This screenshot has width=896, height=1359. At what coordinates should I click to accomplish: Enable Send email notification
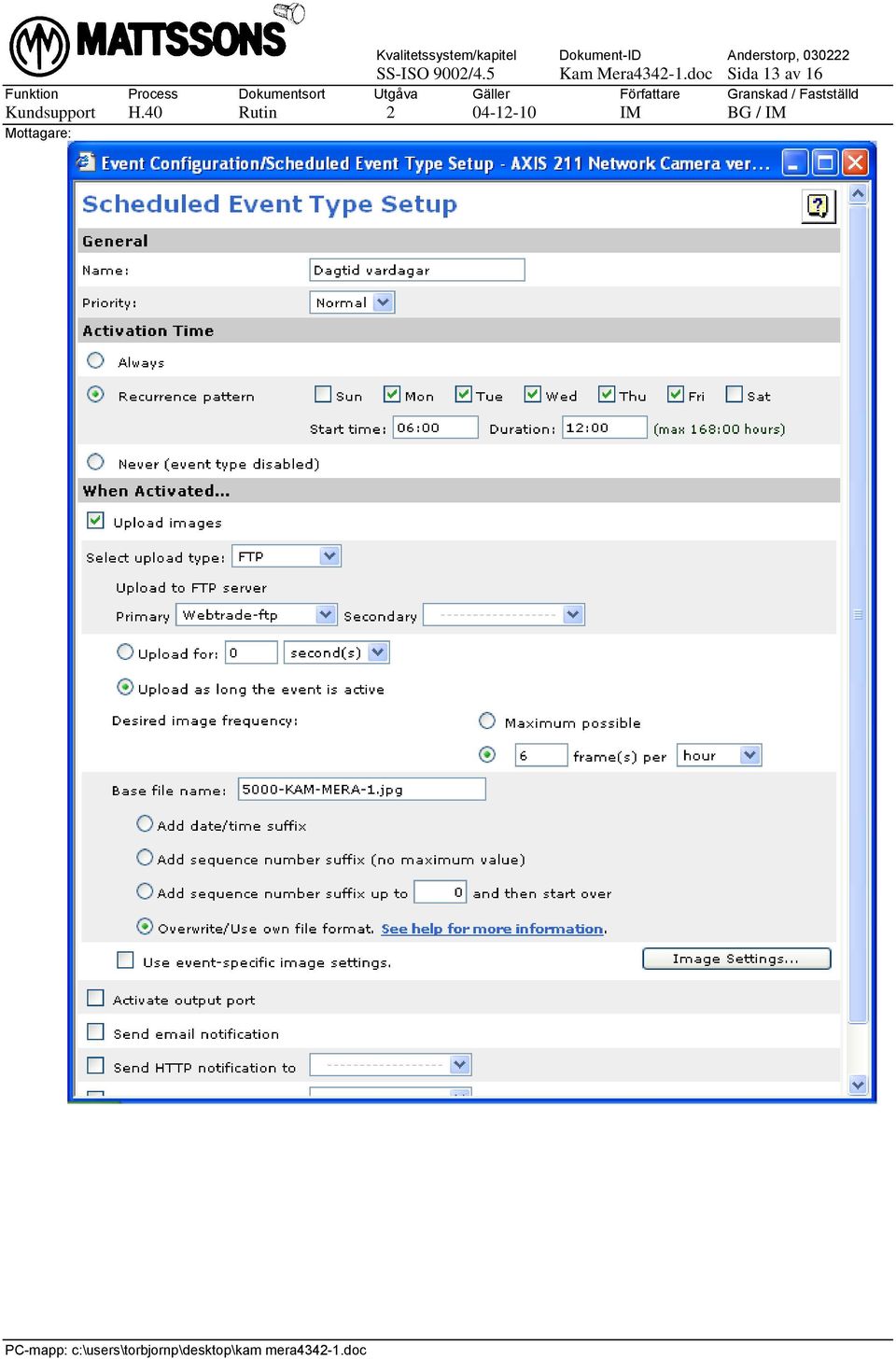point(95,1031)
